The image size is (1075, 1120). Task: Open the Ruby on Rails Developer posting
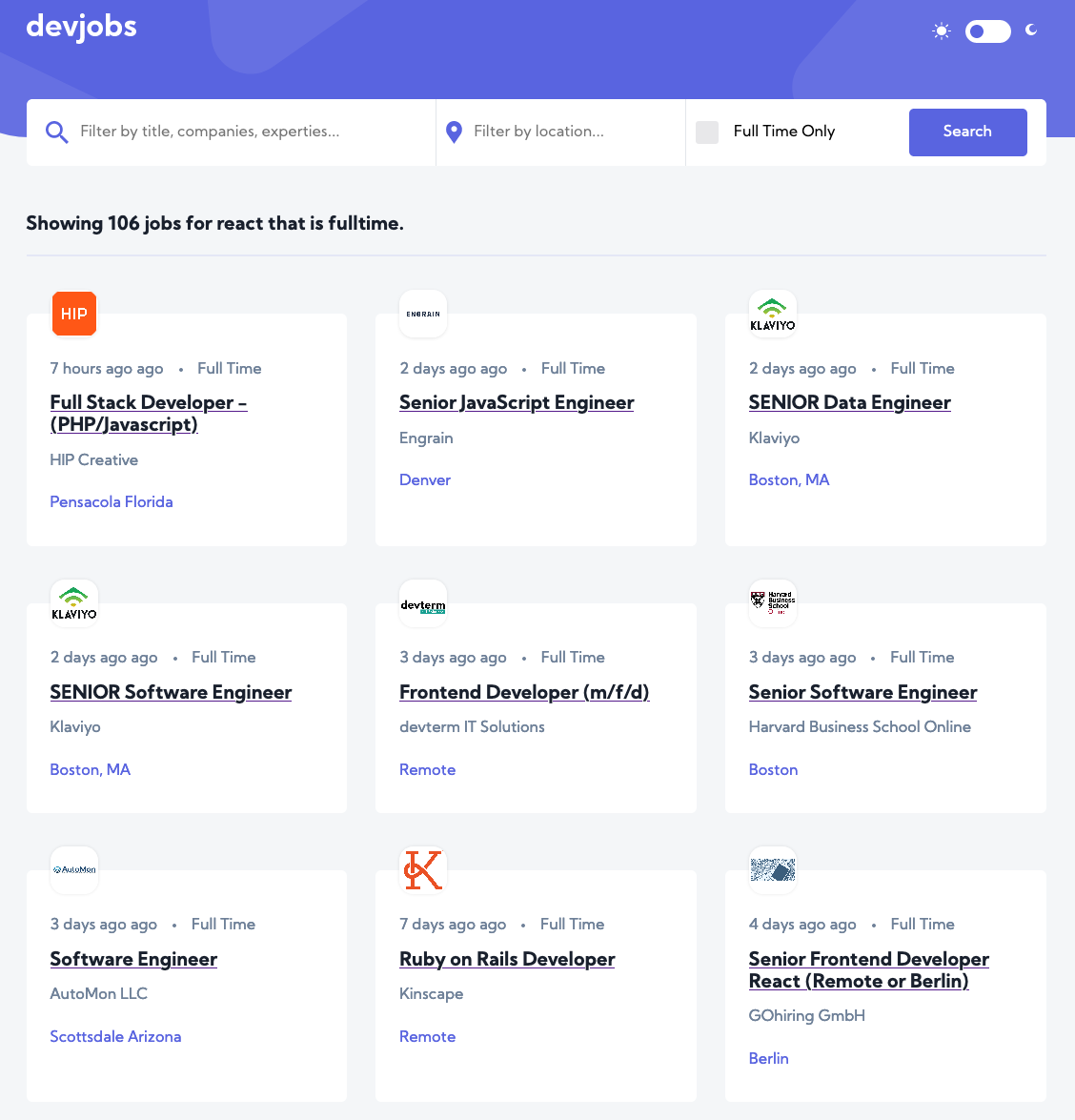click(507, 960)
